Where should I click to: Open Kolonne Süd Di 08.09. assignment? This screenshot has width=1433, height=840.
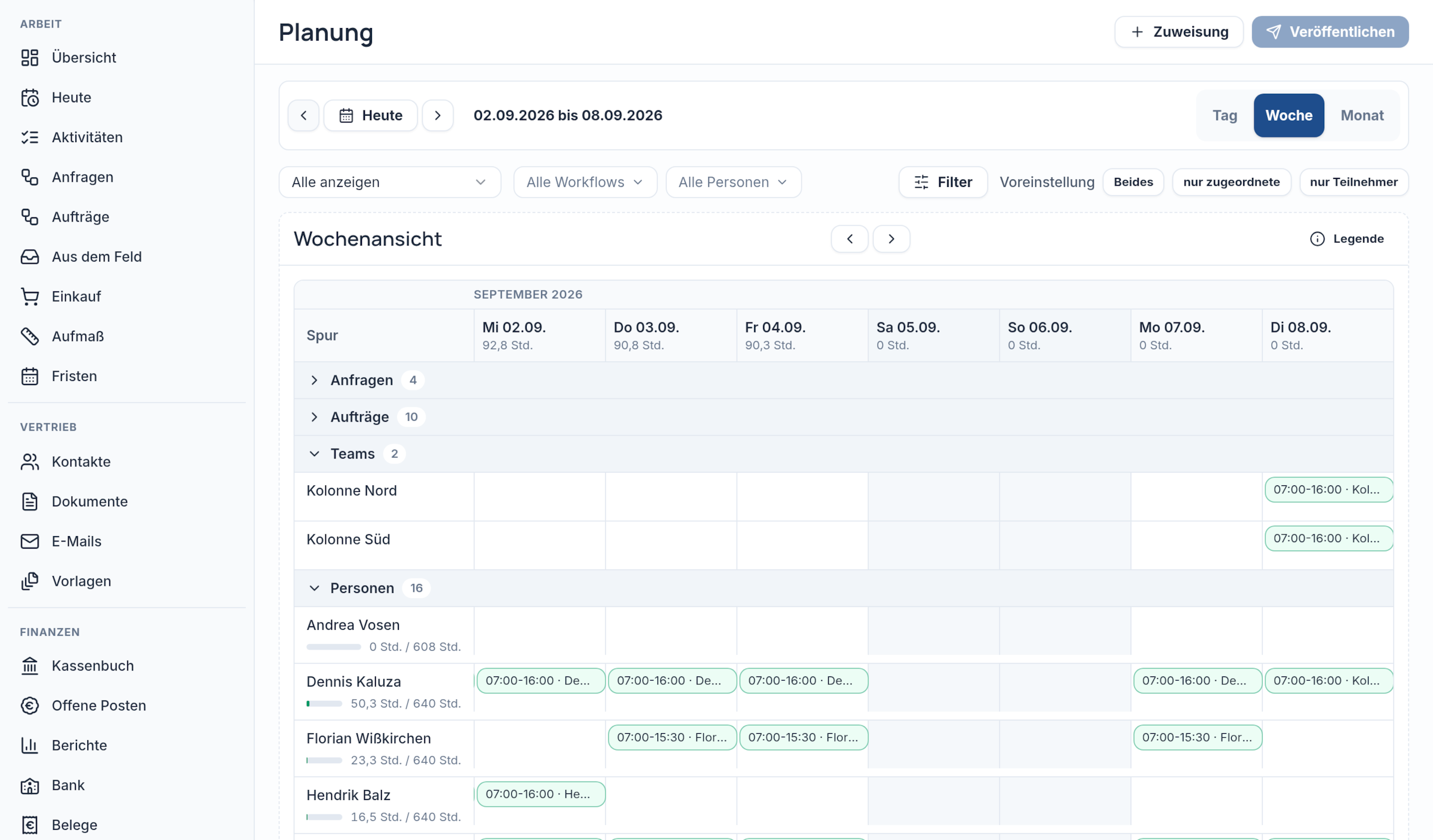coord(1329,539)
